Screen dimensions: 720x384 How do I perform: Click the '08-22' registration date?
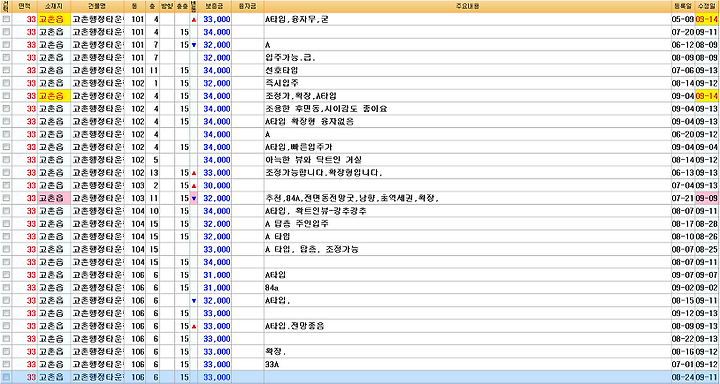(x=683, y=339)
